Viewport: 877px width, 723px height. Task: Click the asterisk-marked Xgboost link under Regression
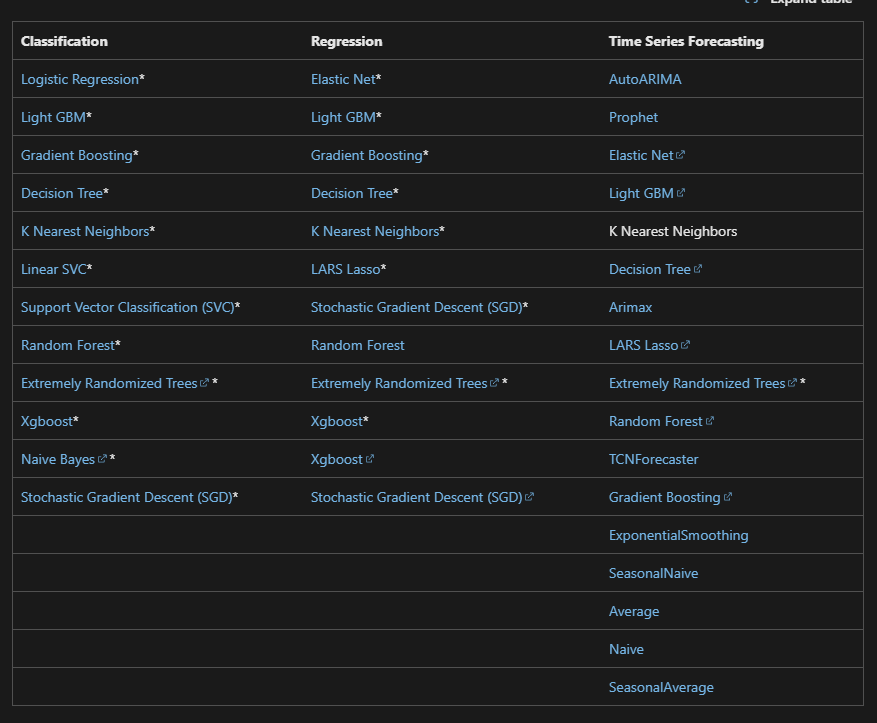(337, 422)
